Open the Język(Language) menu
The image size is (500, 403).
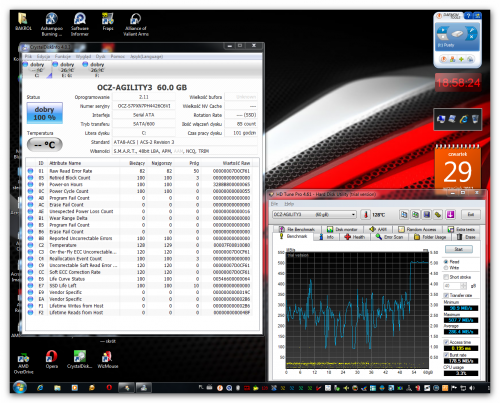tap(146, 56)
